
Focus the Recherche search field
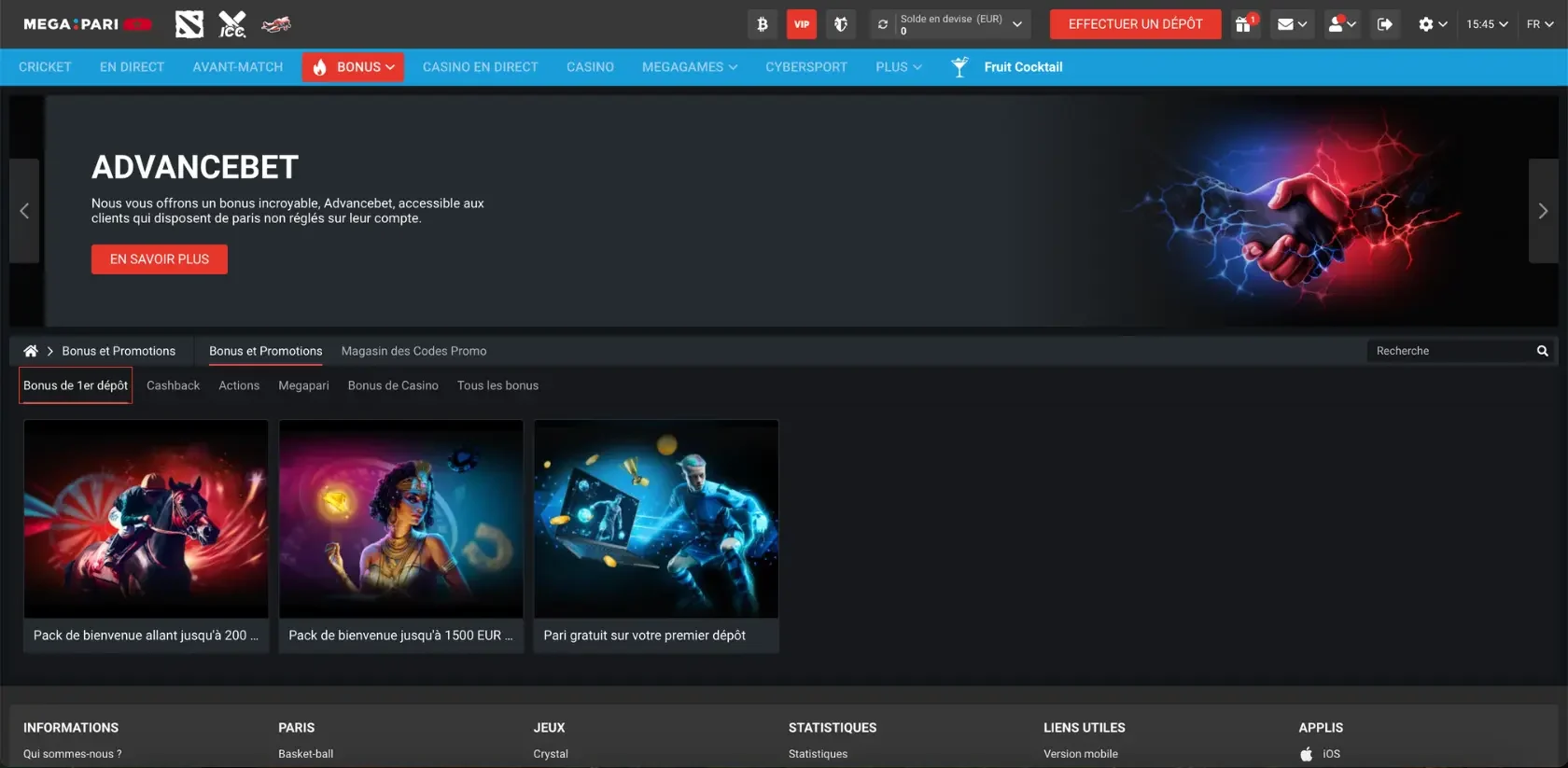coord(1449,351)
